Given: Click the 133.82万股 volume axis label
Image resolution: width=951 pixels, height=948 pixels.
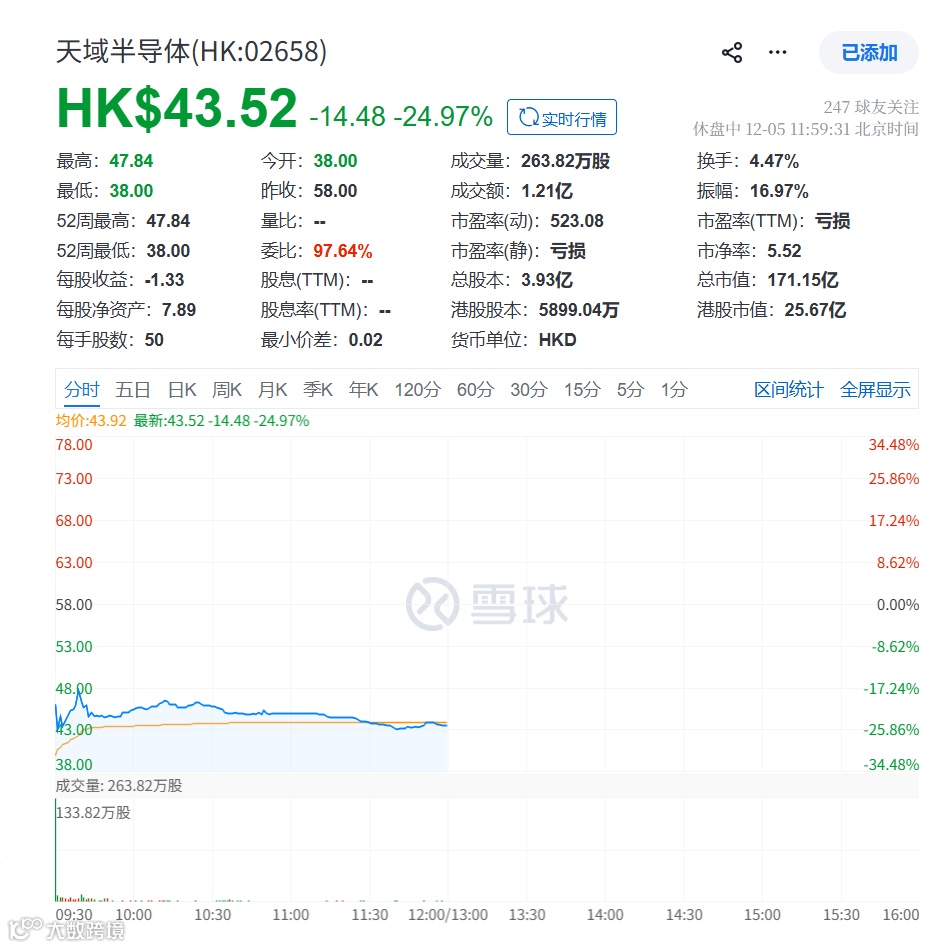Looking at the screenshot, I should click(93, 812).
